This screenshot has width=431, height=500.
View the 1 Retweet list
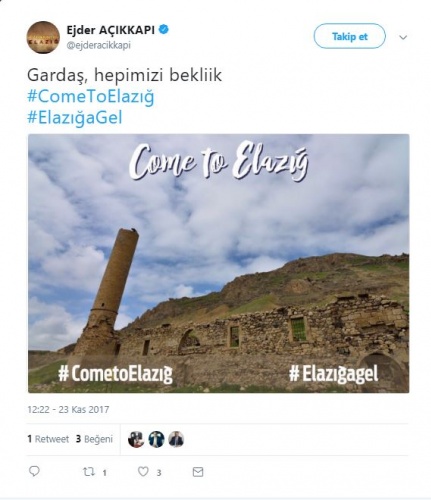pyautogui.click(x=48, y=439)
